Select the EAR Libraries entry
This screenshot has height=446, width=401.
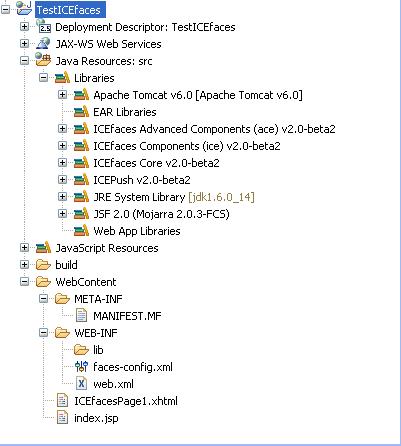(125, 112)
